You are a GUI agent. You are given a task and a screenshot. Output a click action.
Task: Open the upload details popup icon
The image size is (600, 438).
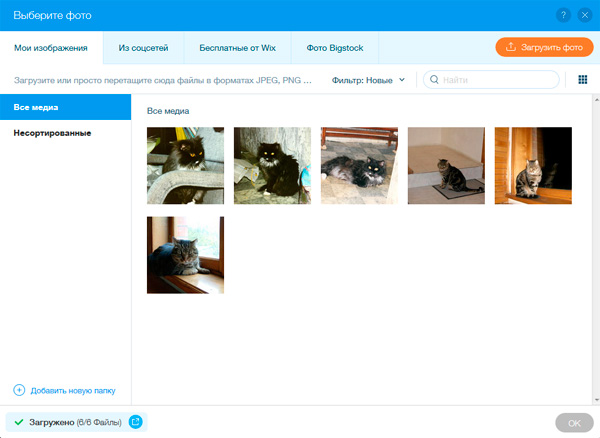(135, 423)
